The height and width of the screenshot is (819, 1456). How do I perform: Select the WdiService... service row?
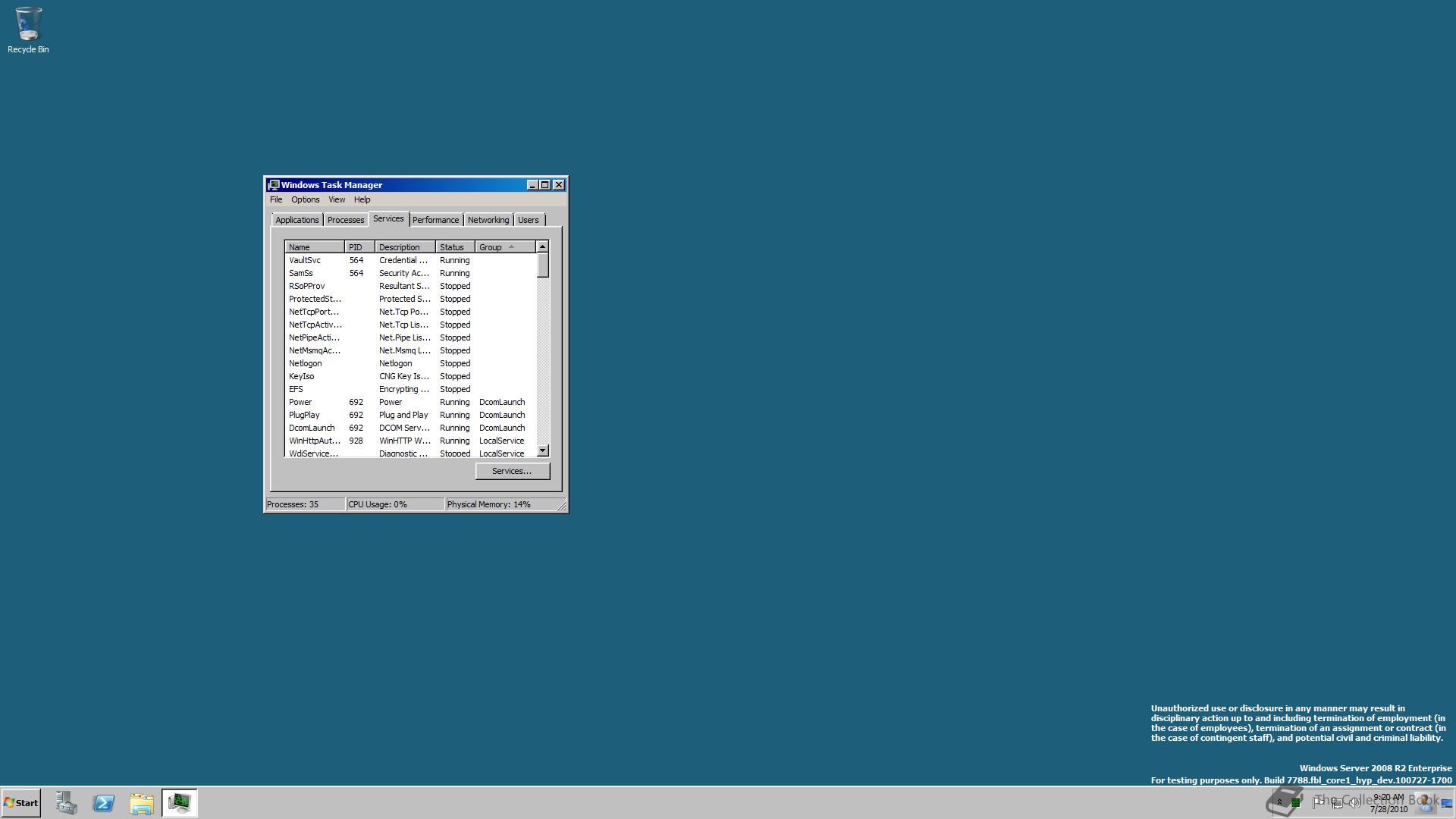410,453
